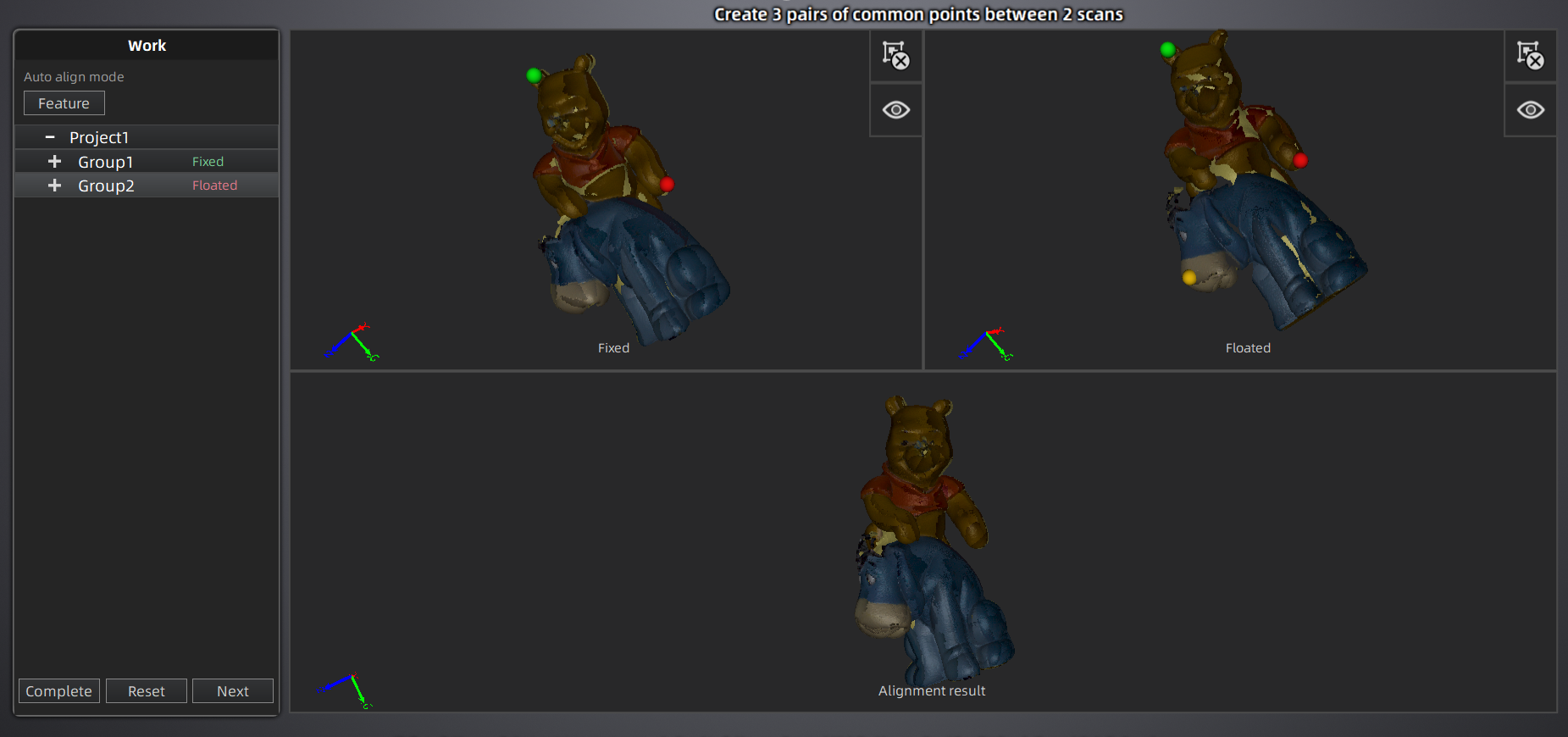Select the green point in Floated viewport
Image resolution: width=1568 pixels, height=737 pixels.
point(1168,49)
